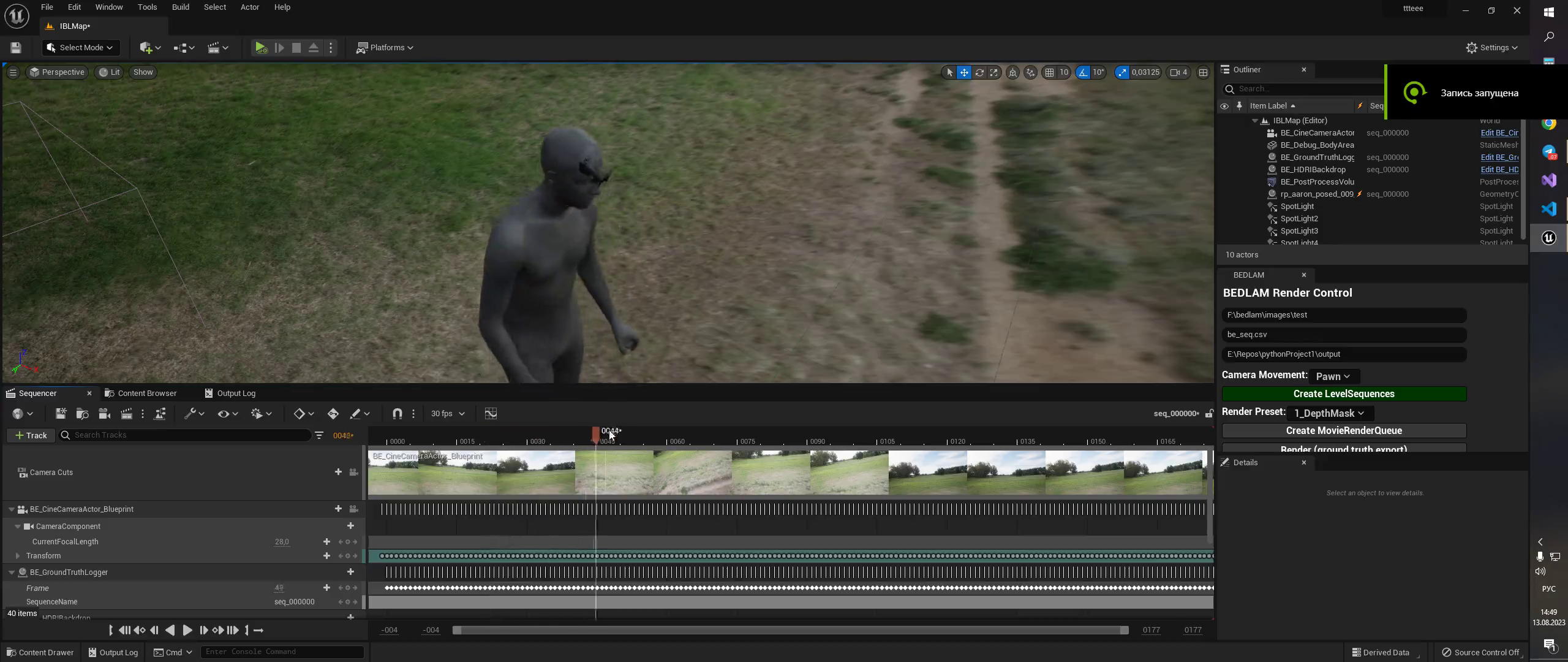Cycle the transform gizmo coordinate system
The image size is (1568, 662).
pyautogui.click(x=1012, y=72)
